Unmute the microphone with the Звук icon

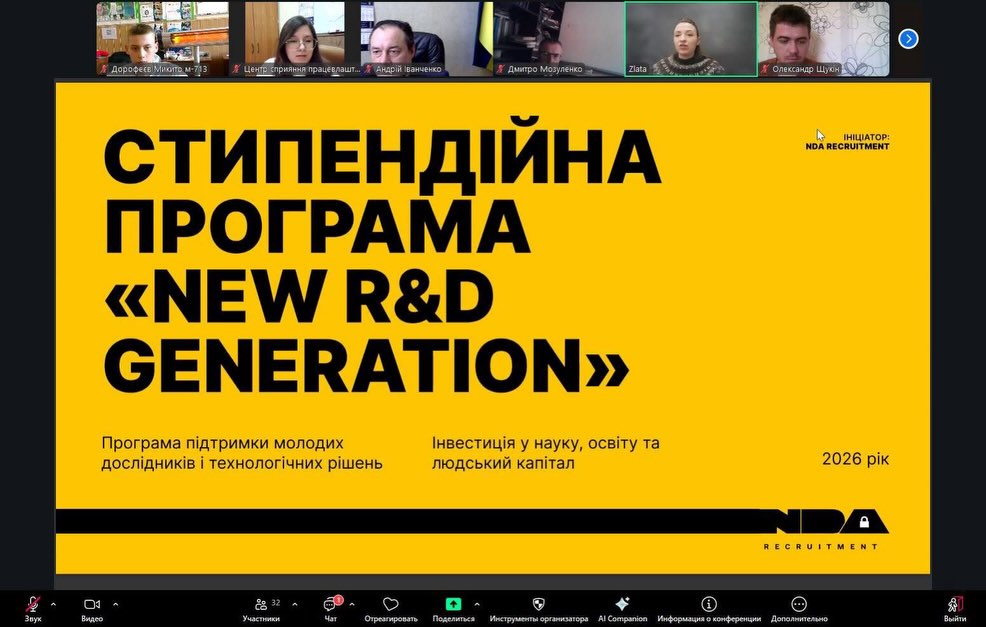(x=33, y=605)
